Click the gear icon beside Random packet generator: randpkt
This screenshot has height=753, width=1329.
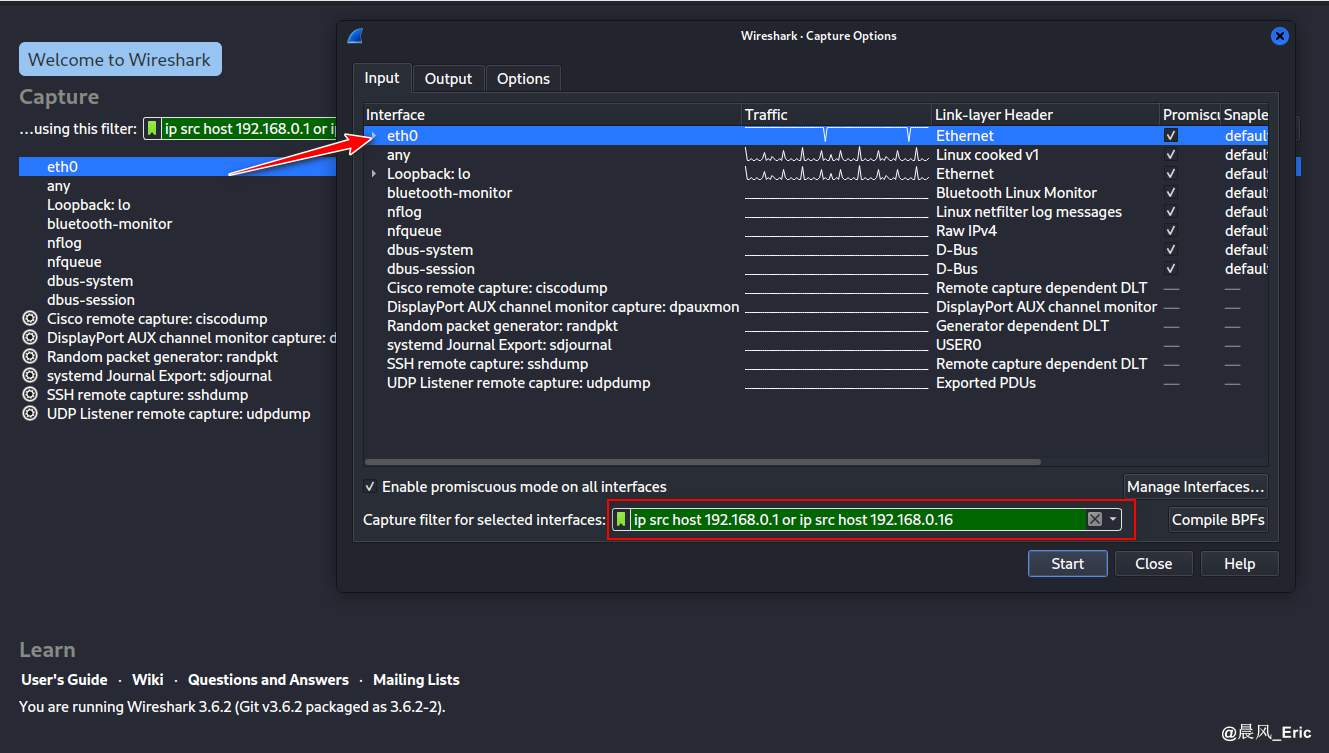pos(28,357)
